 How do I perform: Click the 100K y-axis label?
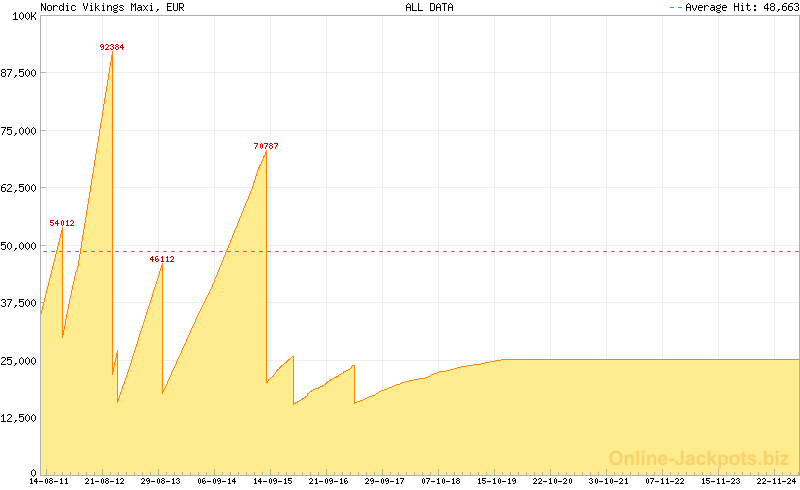22,16
